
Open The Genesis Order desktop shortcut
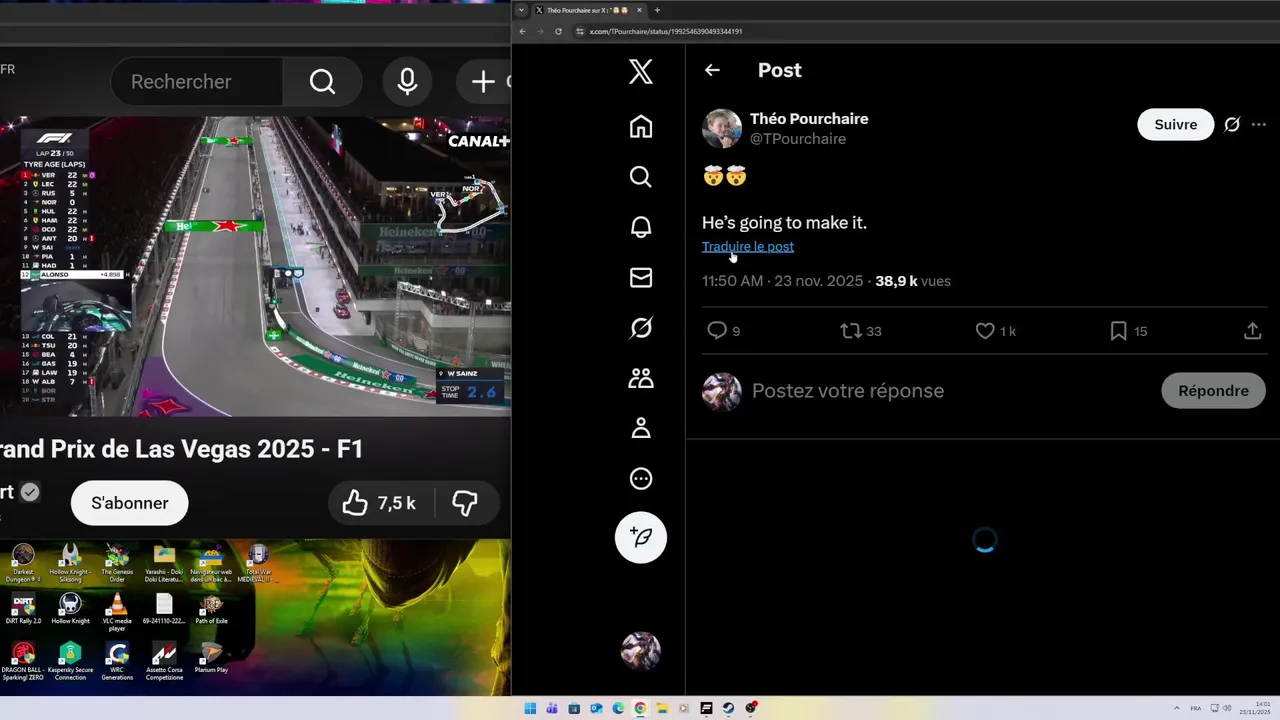117,564
